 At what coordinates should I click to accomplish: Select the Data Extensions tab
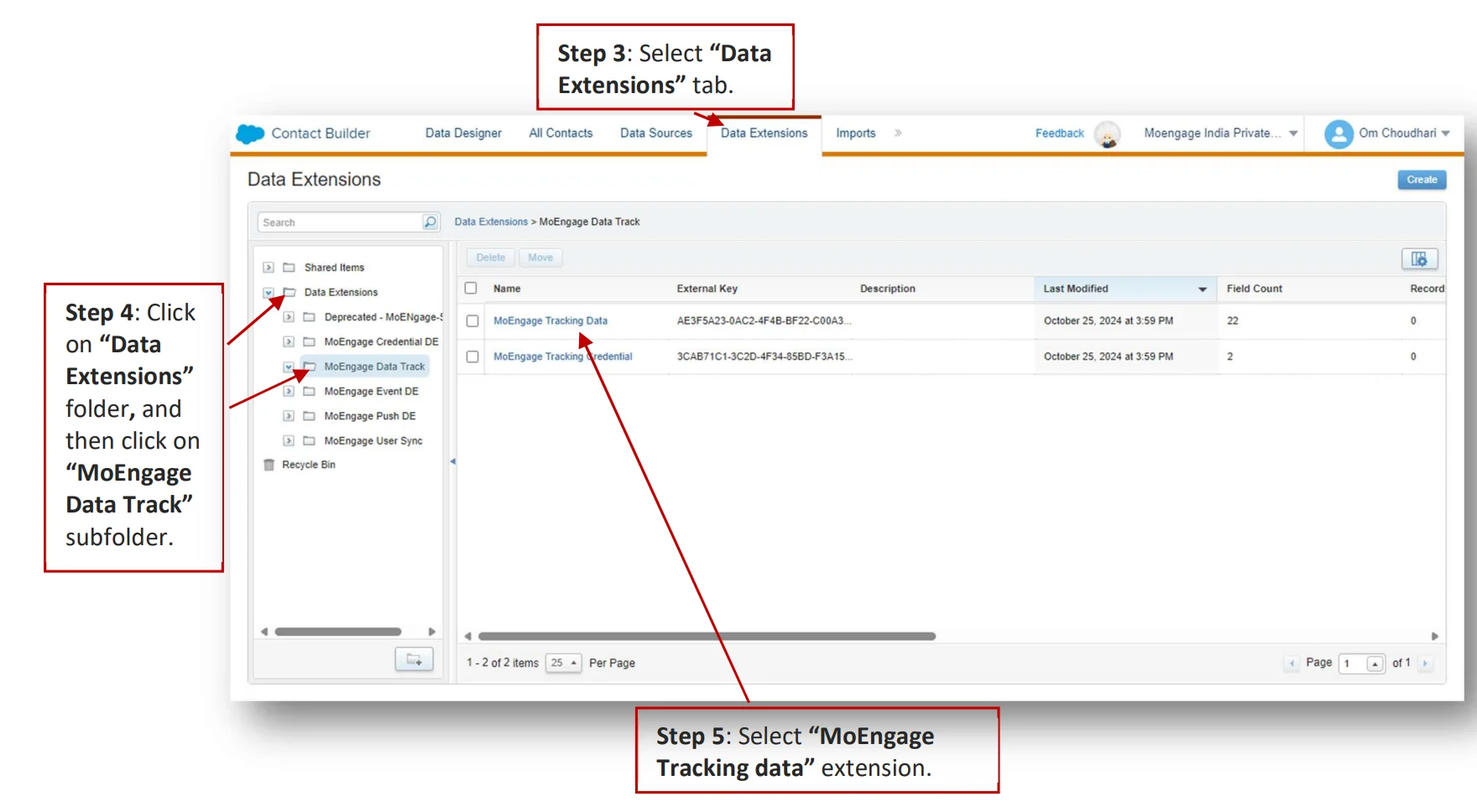click(x=764, y=133)
